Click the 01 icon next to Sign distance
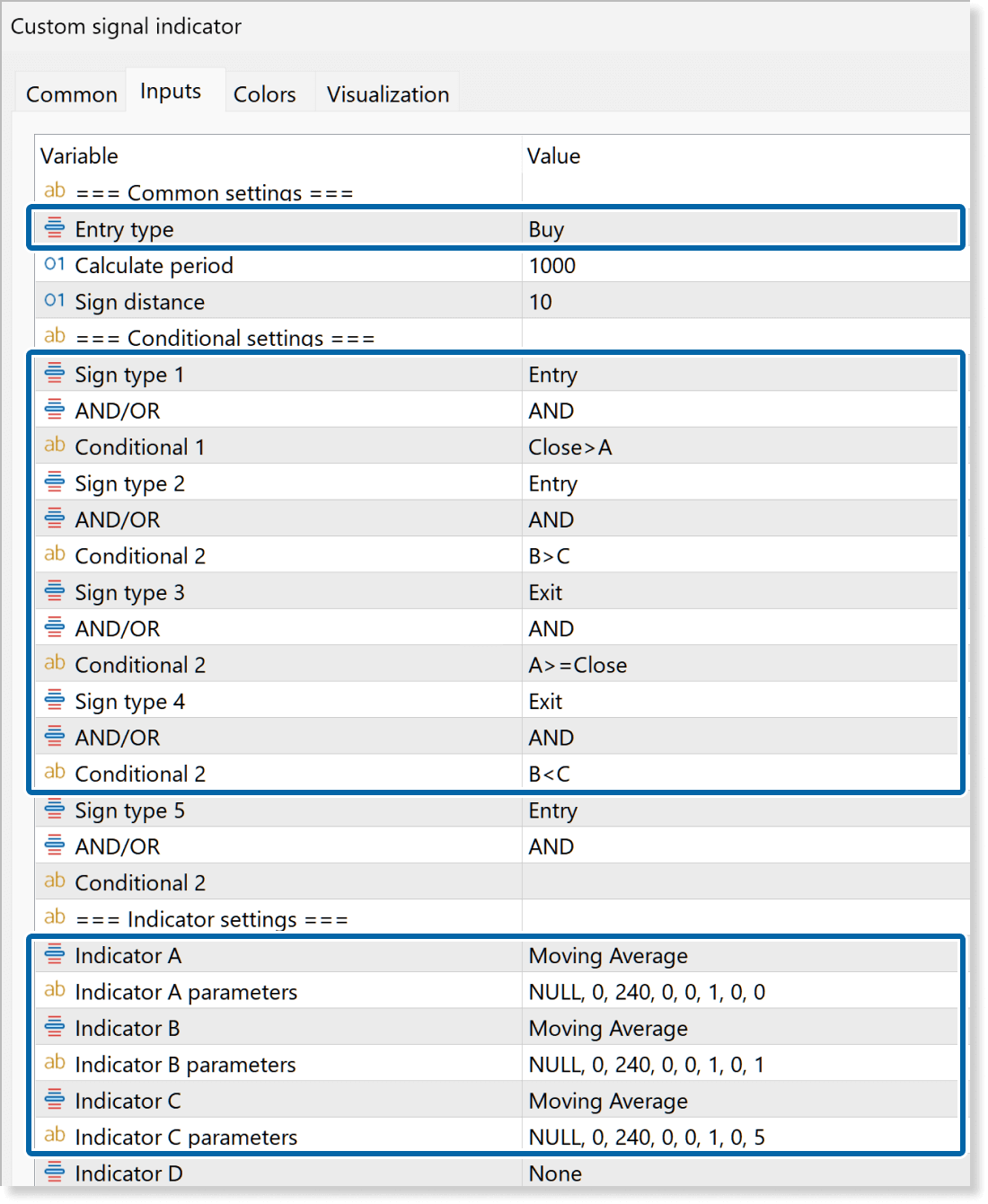Screen dimensions: 988x1204 pyautogui.click(x=55, y=301)
